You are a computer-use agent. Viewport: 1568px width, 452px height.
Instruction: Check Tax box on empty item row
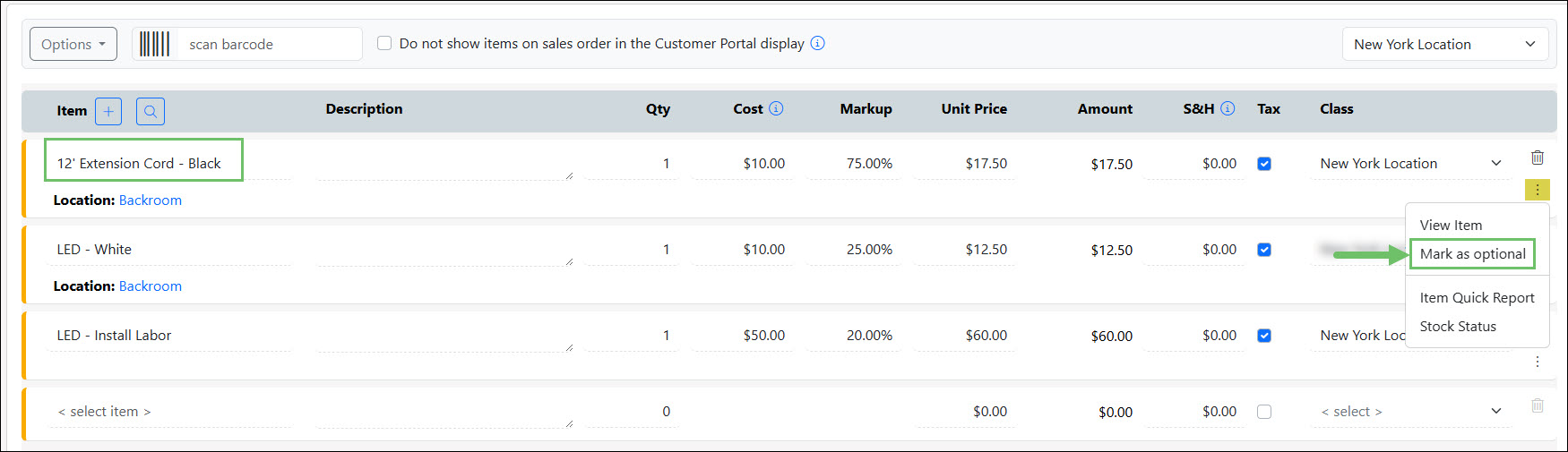click(x=1264, y=412)
